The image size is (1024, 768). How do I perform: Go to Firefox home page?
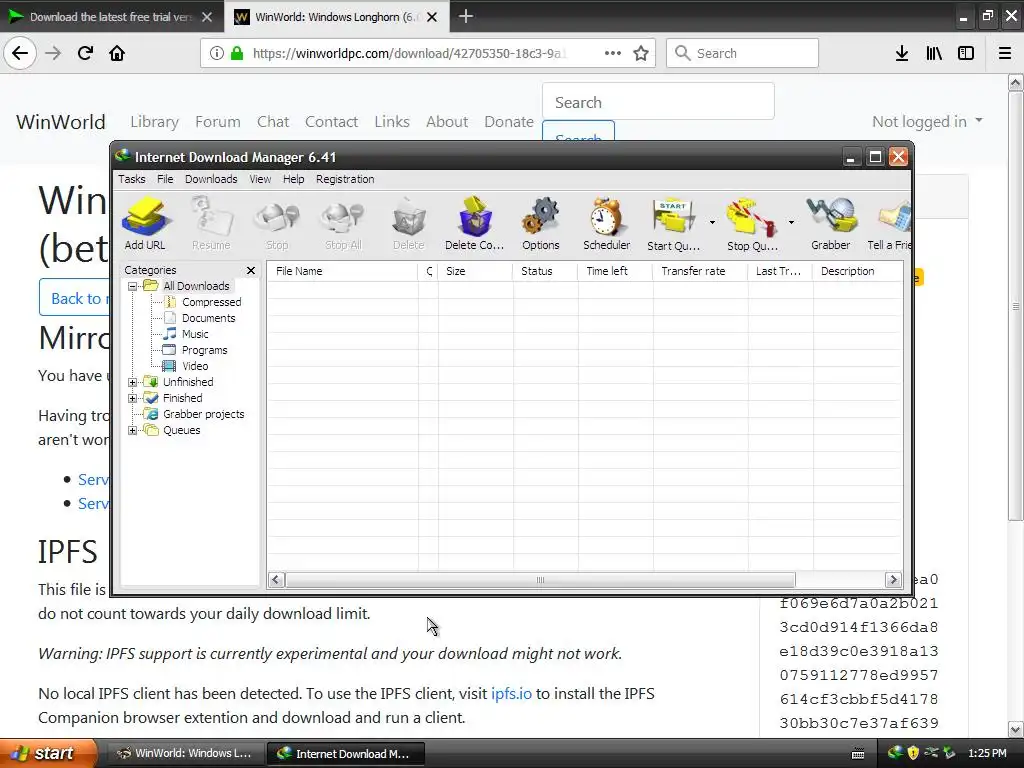[x=117, y=53]
